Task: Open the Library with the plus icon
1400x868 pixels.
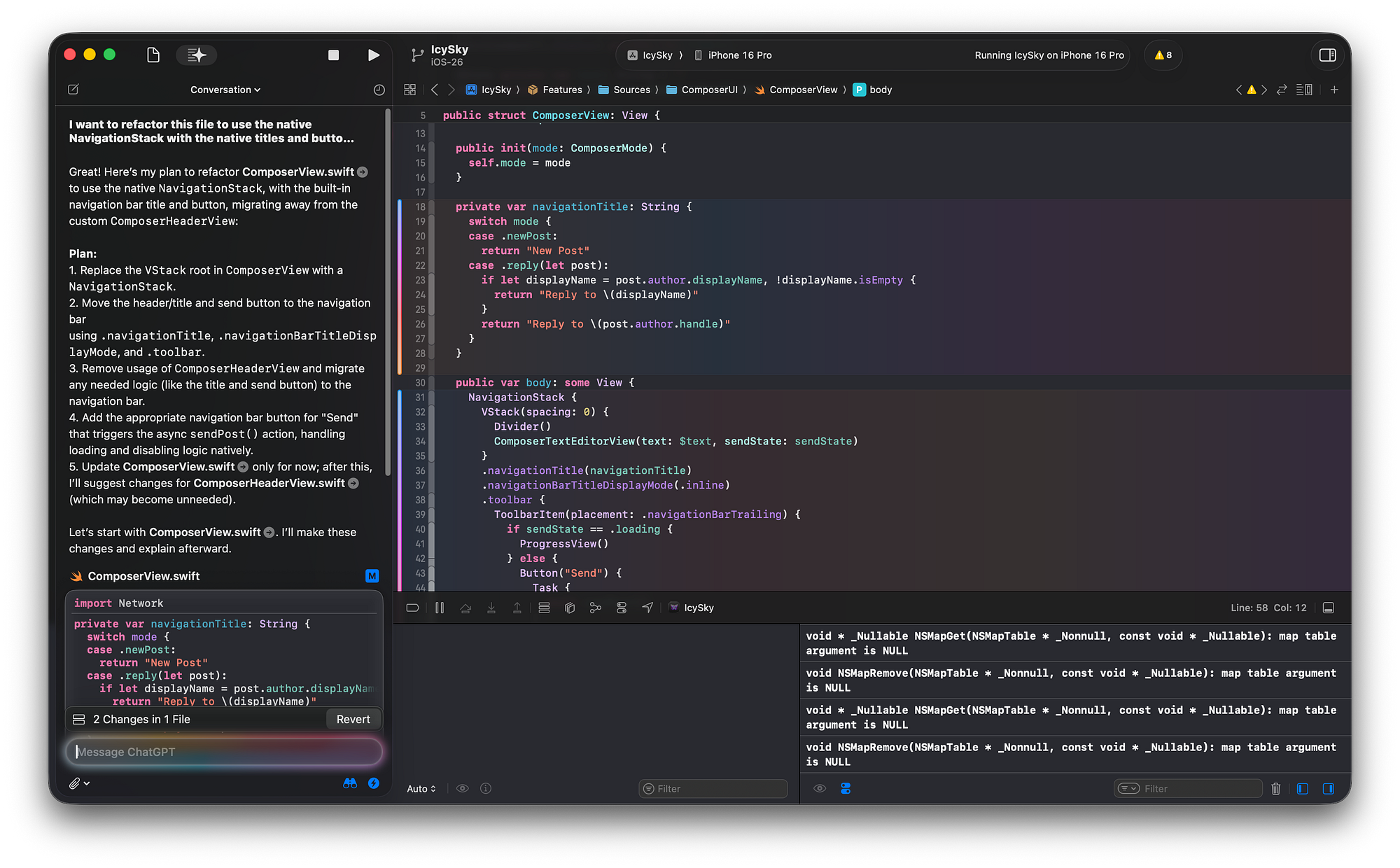Action: point(1335,90)
